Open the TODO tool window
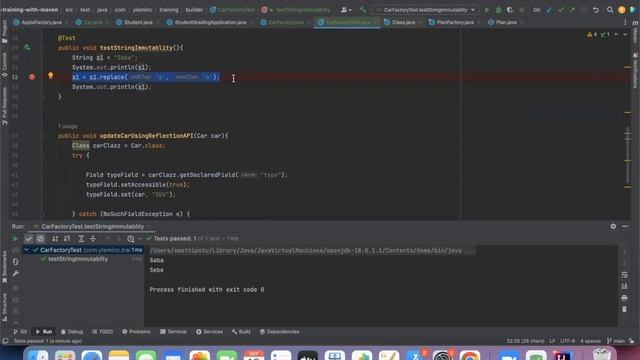This screenshot has height=360, width=640. click(x=102, y=332)
